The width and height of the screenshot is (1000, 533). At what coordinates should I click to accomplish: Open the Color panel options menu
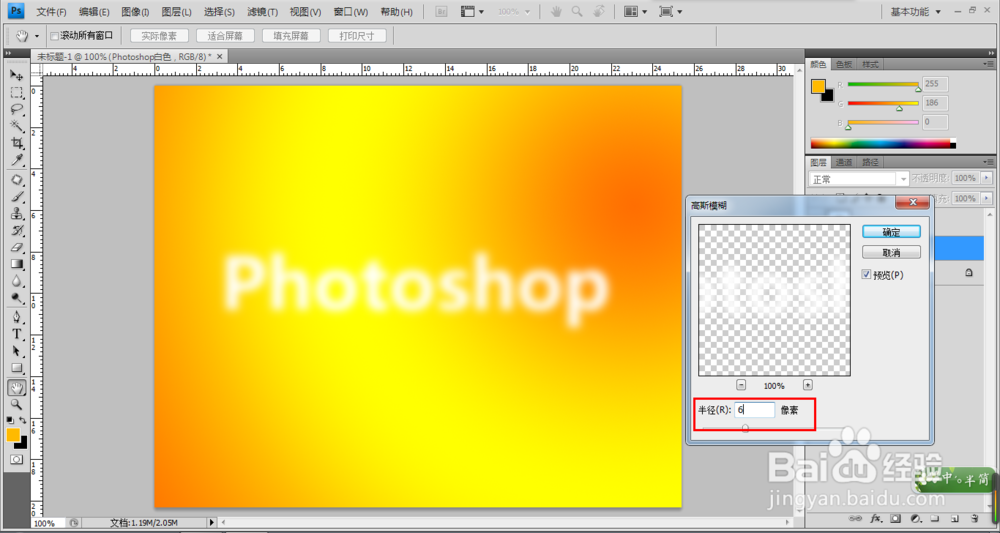point(988,64)
